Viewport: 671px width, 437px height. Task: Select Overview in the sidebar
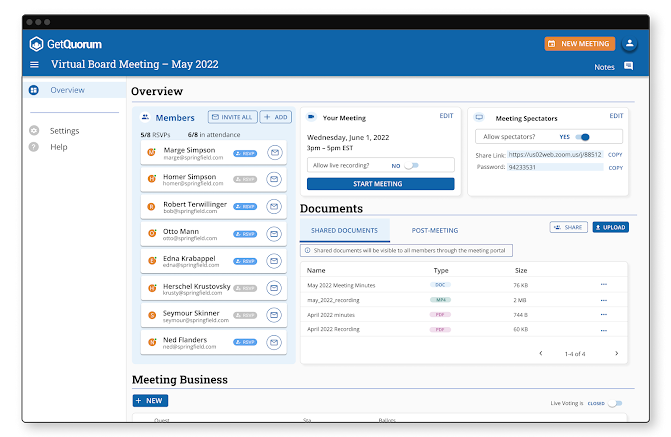click(67, 90)
